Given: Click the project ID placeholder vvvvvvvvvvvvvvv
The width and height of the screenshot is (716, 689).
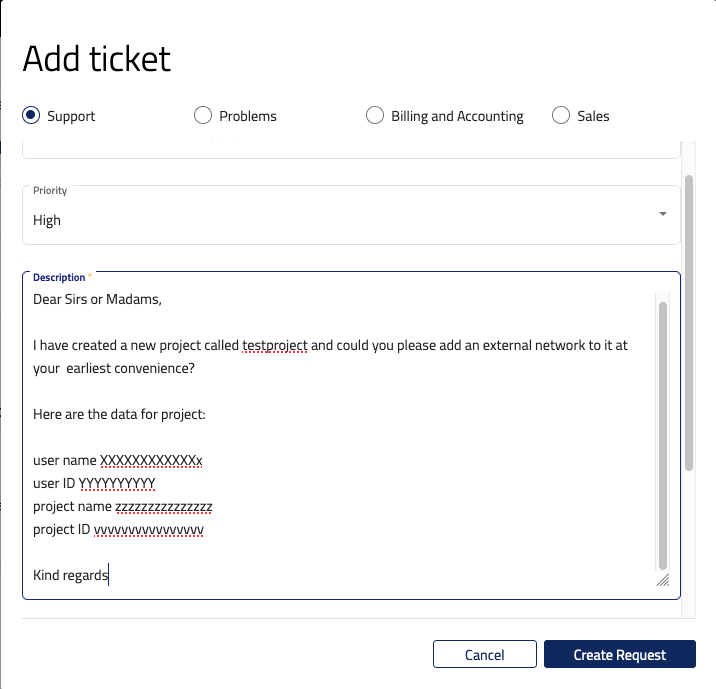Looking at the screenshot, I should pyautogui.click(x=149, y=530).
